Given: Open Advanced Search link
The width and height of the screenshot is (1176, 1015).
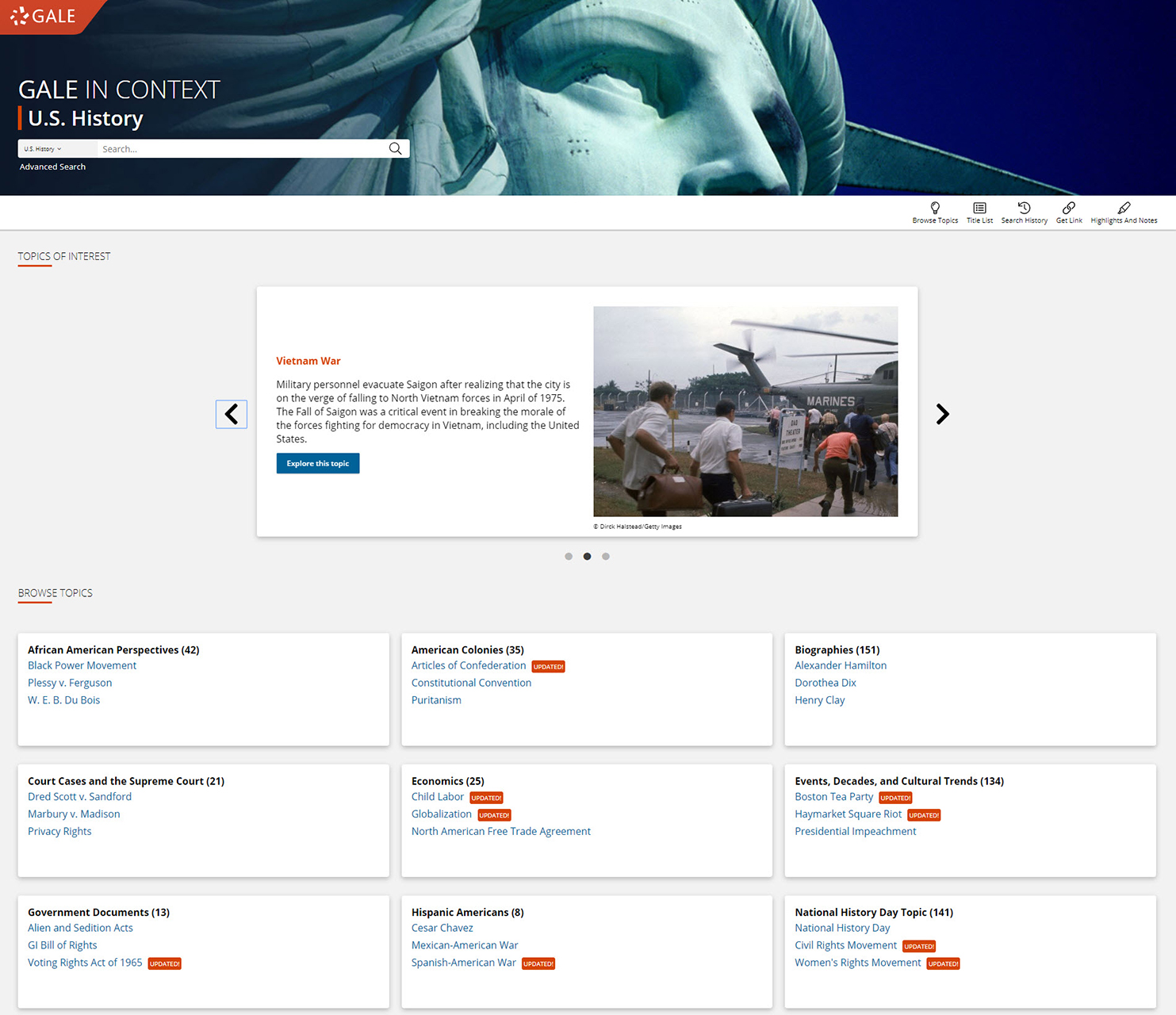Looking at the screenshot, I should 52,167.
